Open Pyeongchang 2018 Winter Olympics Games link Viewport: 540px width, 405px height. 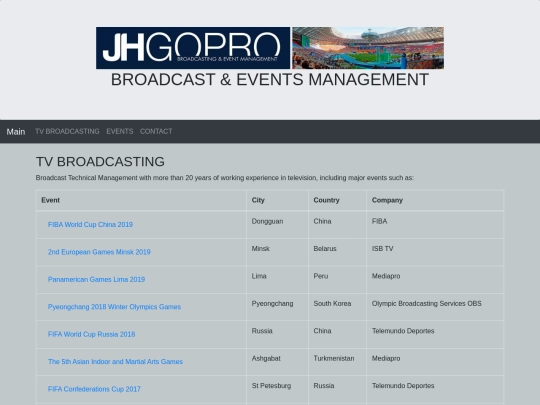pyautogui.click(x=114, y=307)
